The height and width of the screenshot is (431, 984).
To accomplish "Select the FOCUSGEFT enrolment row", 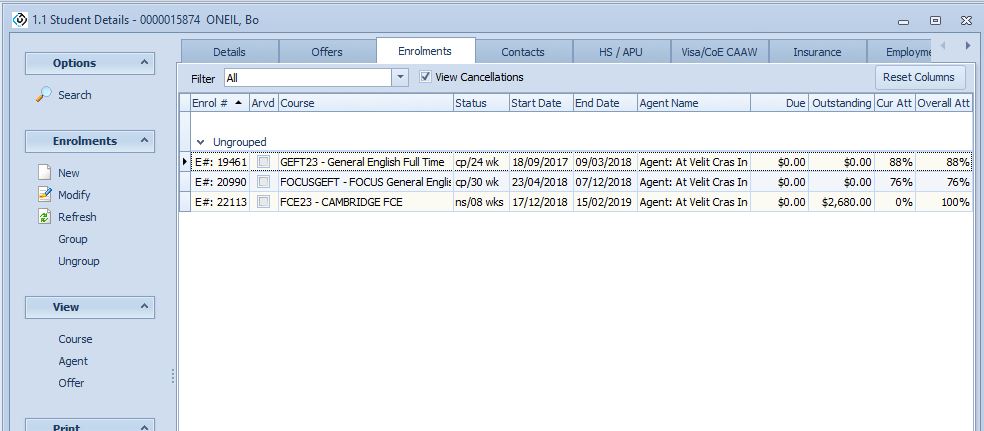I will [x=365, y=182].
